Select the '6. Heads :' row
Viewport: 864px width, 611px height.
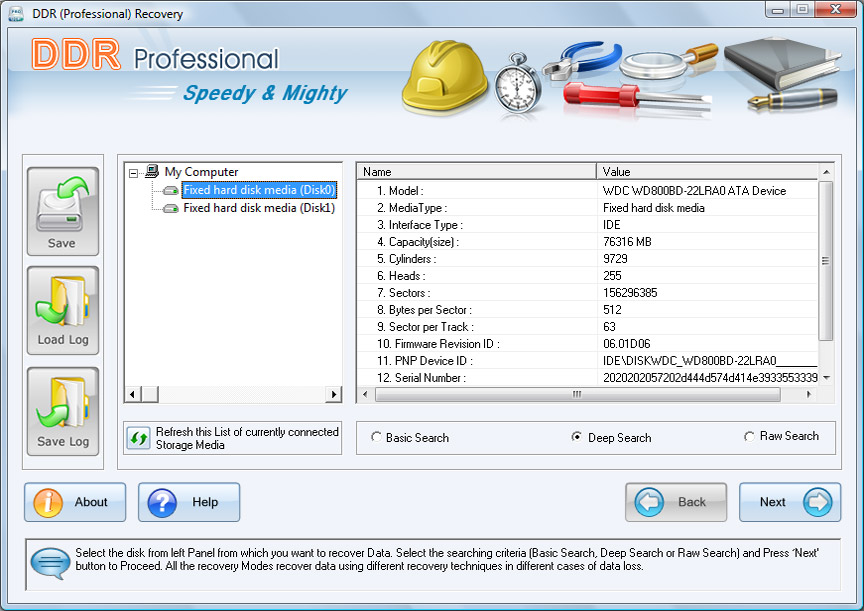[587, 275]
